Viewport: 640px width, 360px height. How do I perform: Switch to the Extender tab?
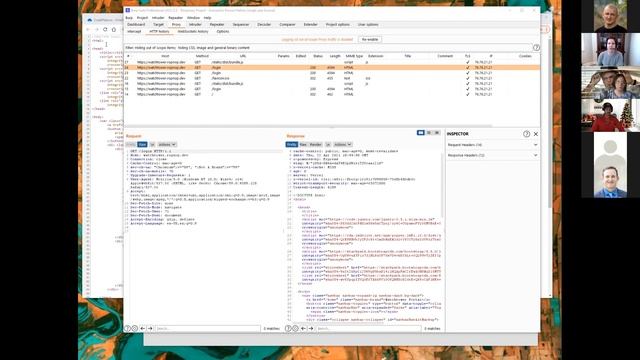point(311,24)
